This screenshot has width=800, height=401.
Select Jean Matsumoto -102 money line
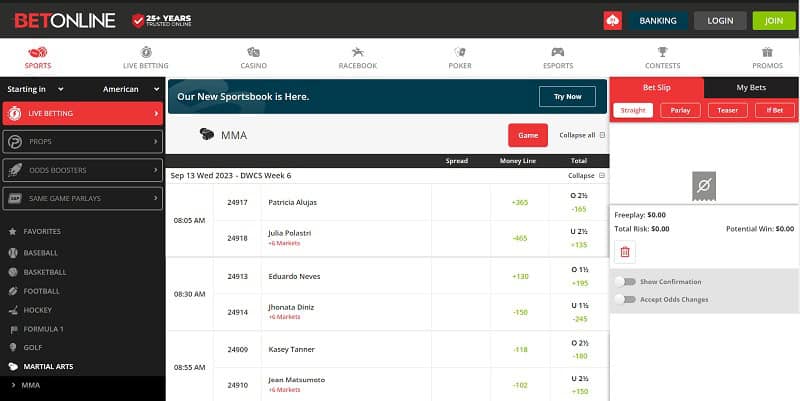tap(520, 385)
